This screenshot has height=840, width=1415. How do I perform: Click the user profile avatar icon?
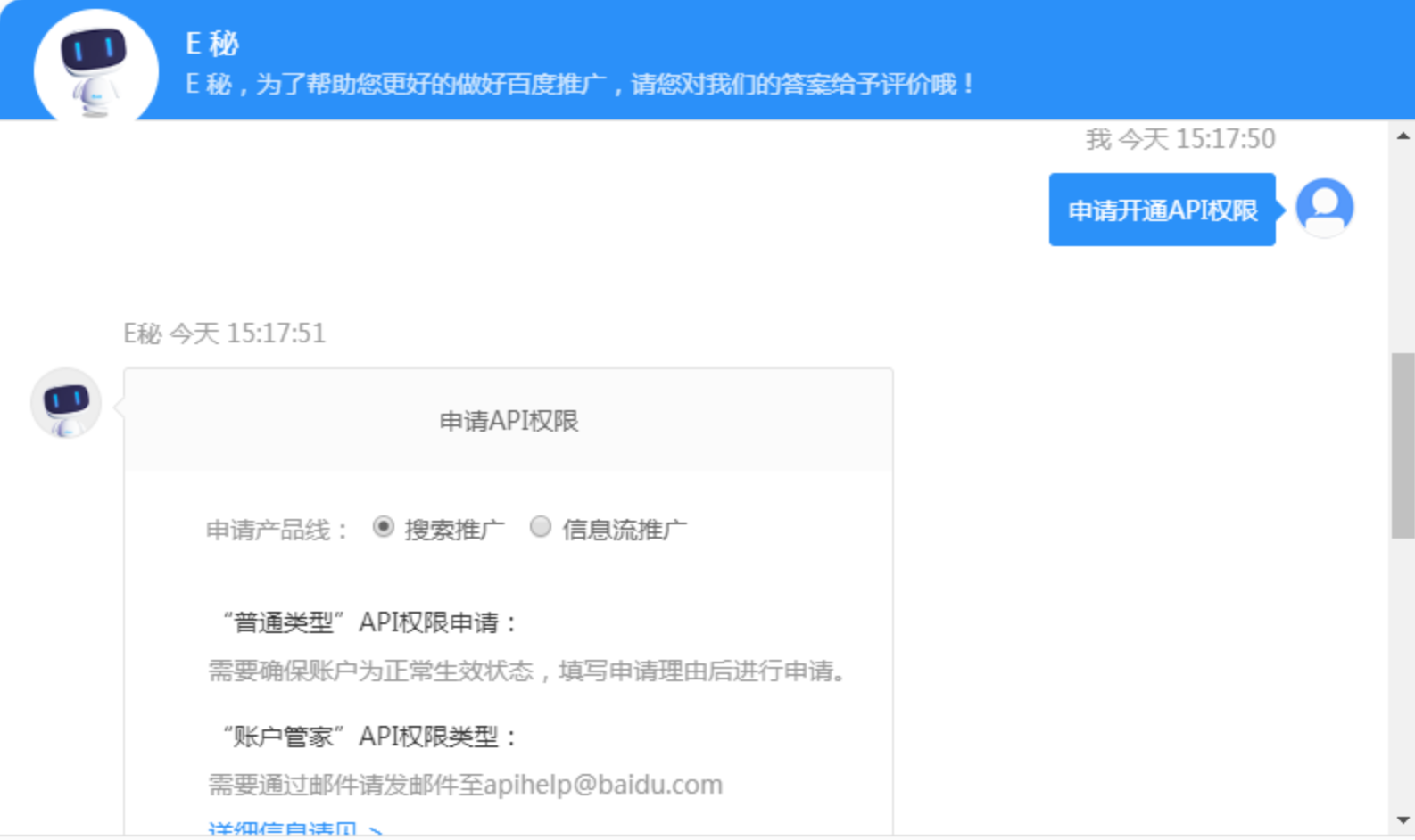pyautogui.click(x=1324, y=208)
